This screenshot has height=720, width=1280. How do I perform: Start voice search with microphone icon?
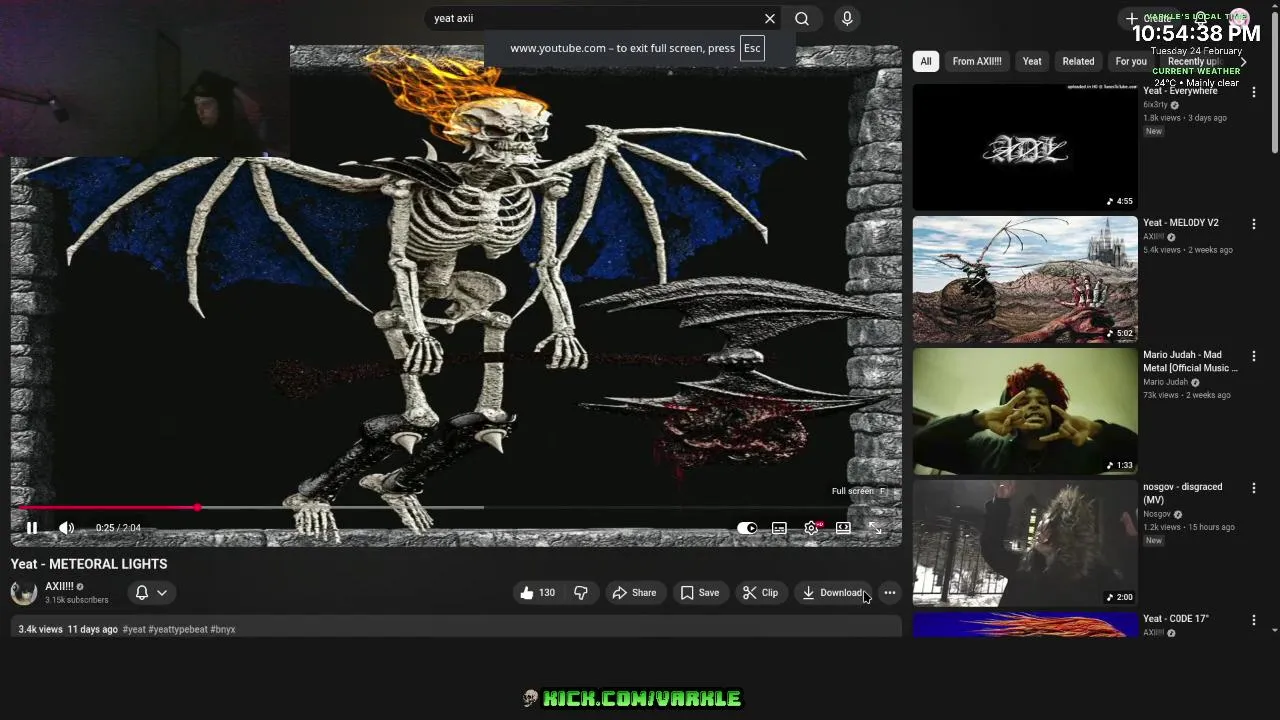point(846,18)
